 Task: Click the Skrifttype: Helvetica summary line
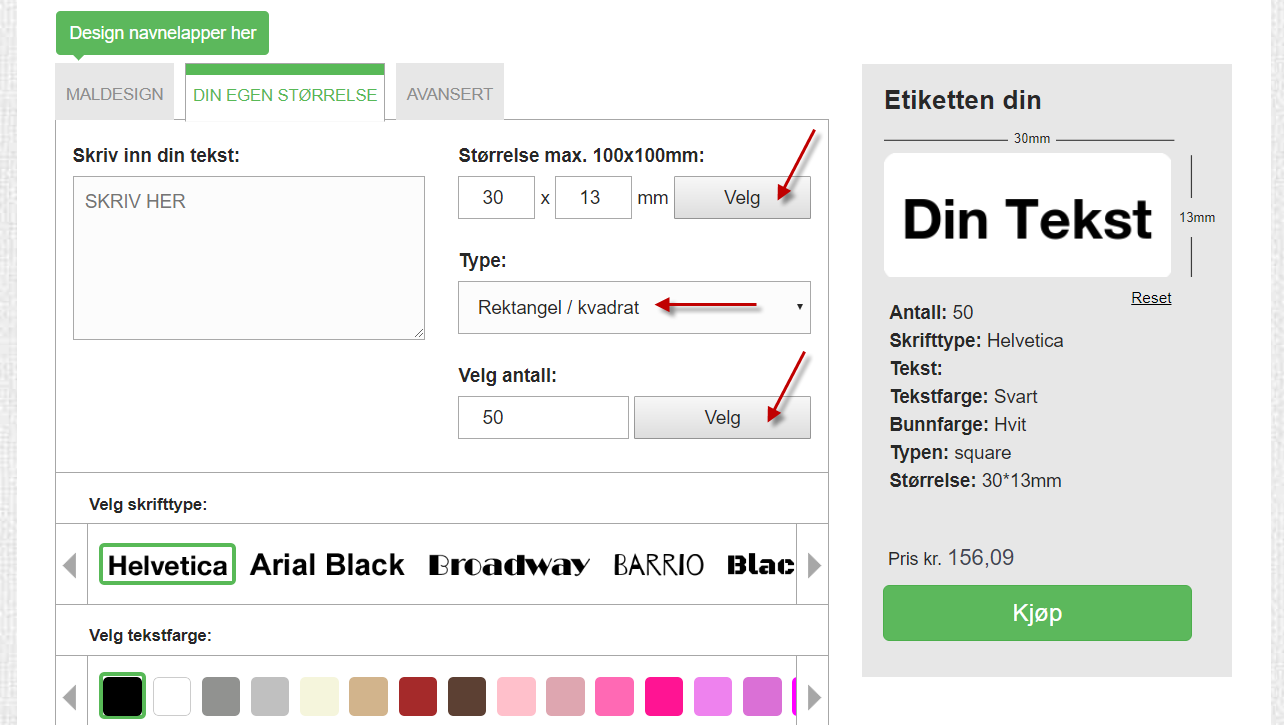976,340
